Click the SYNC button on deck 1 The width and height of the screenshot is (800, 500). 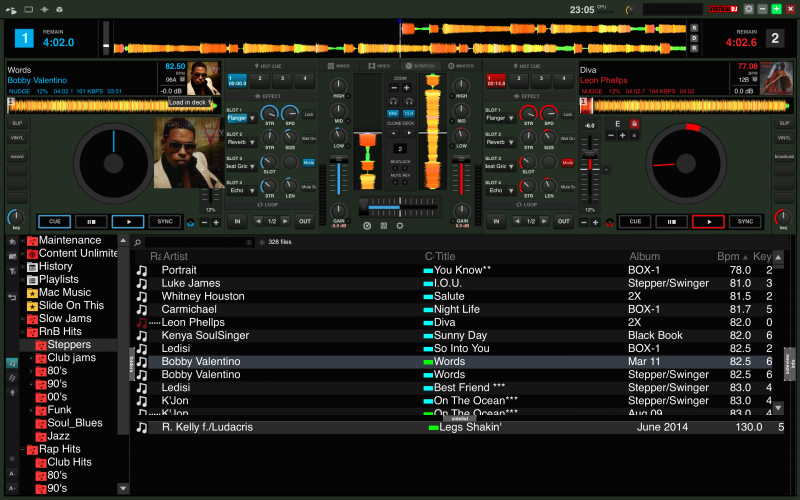click(164, 221)
